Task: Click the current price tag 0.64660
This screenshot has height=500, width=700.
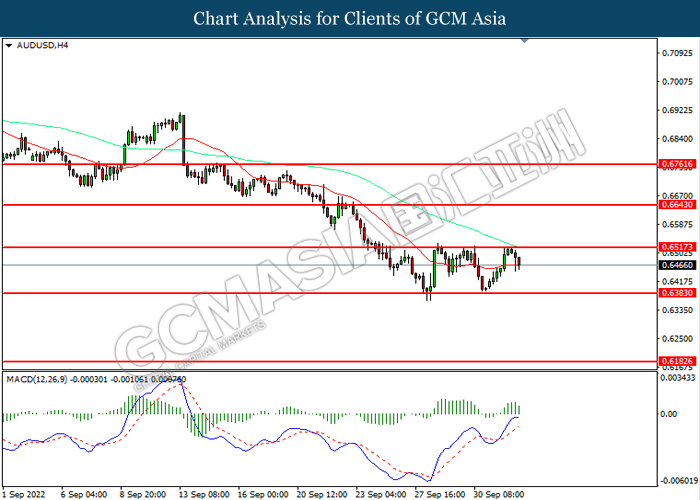Action: (x=677, y=265)
